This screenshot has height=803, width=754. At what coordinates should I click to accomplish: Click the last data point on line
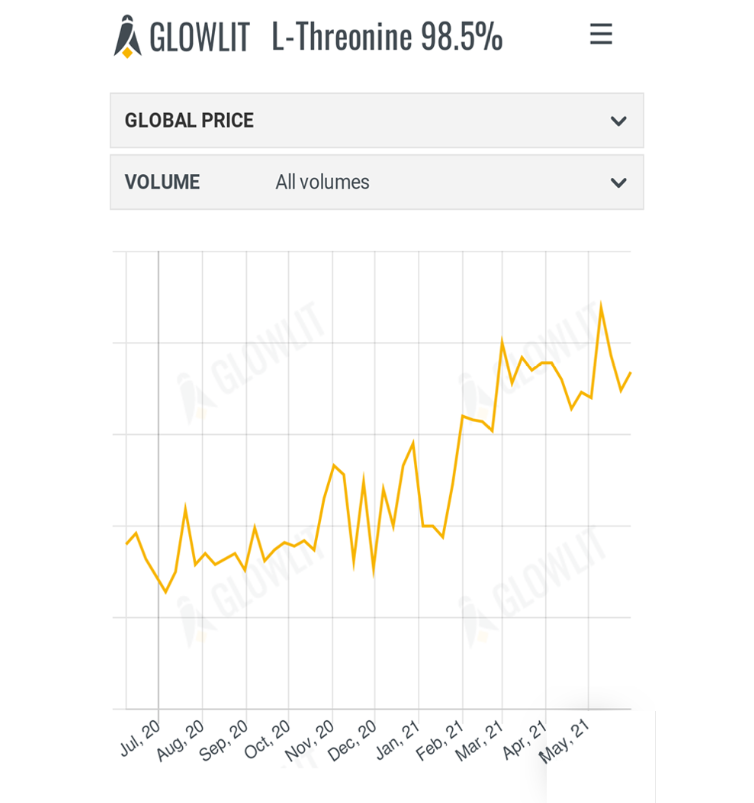pyautogui.click(x=630, y=373)
